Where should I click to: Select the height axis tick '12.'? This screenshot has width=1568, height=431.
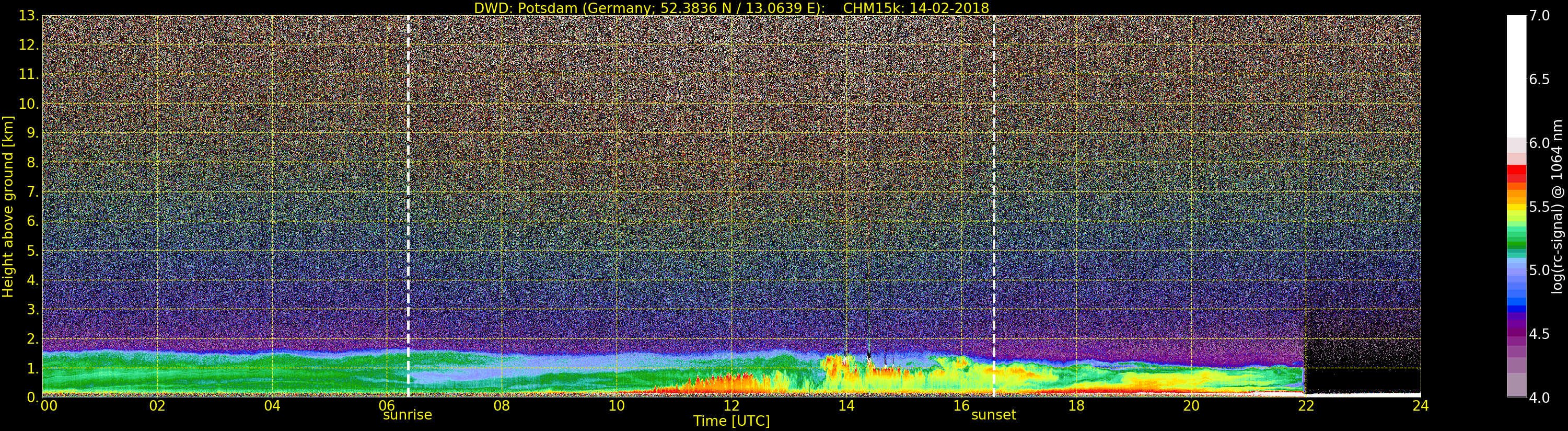pos(29,45)
